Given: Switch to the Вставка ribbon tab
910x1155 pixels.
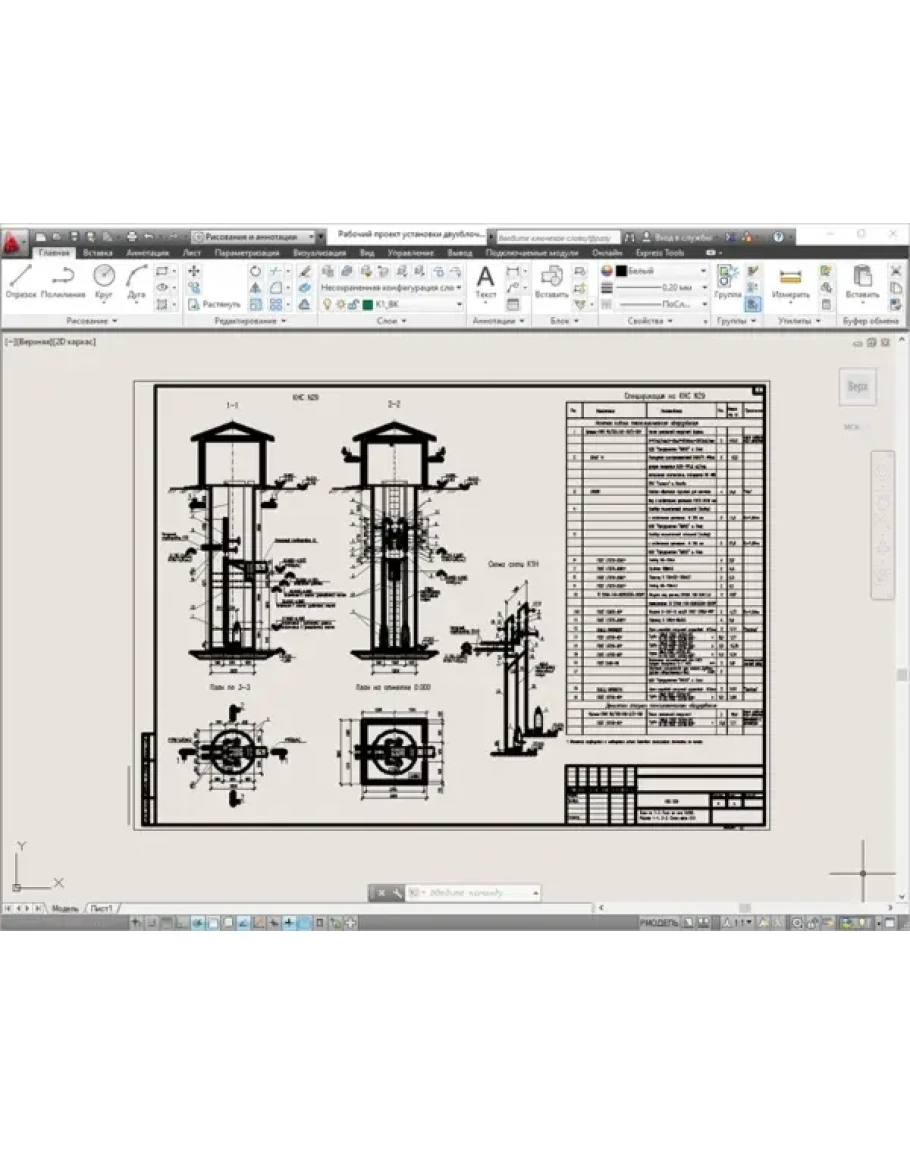Looking at the screenshot, I should pos(98,254).
